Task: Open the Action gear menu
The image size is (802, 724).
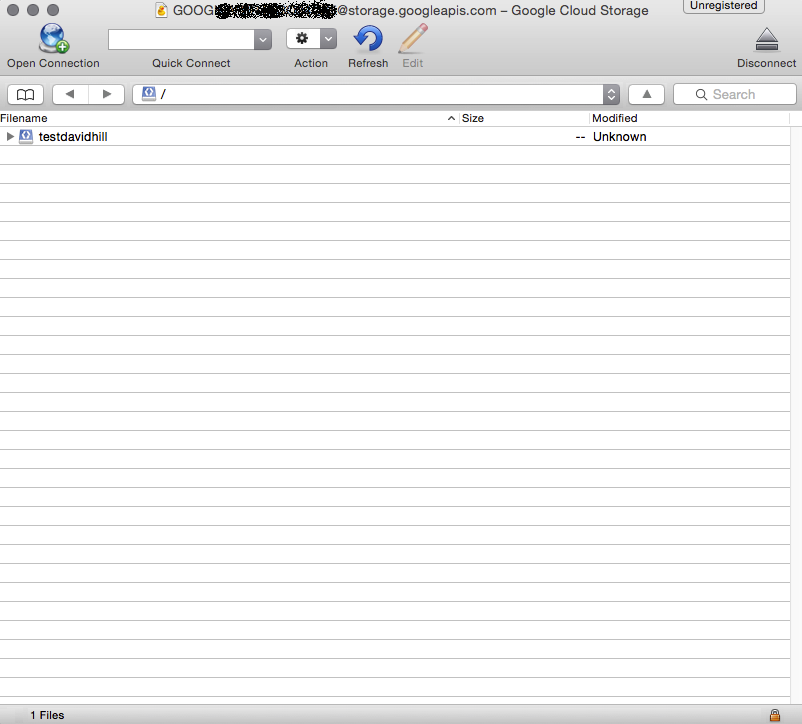Action: [x=303, y=39]
